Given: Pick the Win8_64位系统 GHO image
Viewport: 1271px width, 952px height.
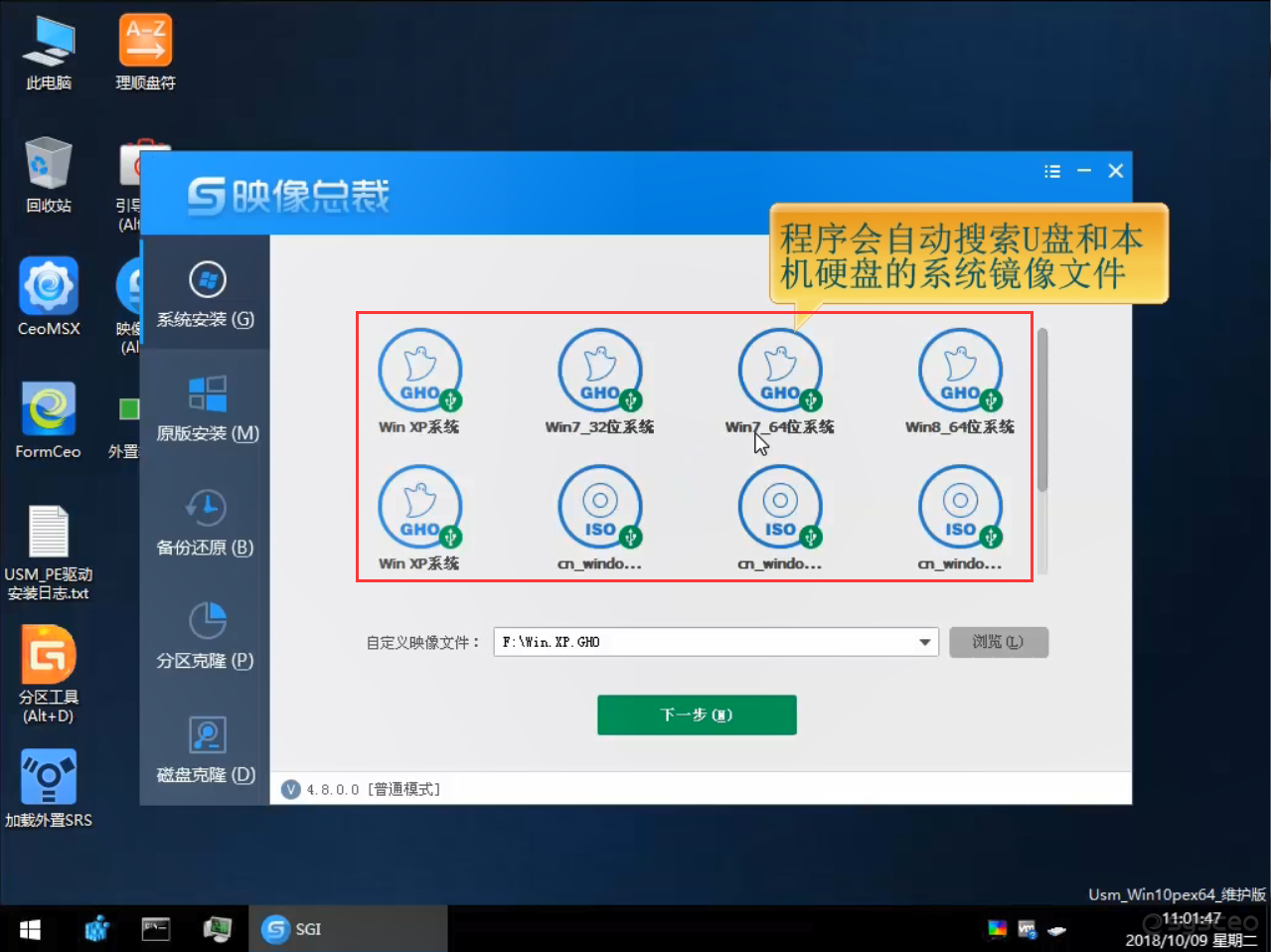Looking at the screenshot, I should point(960,382).
